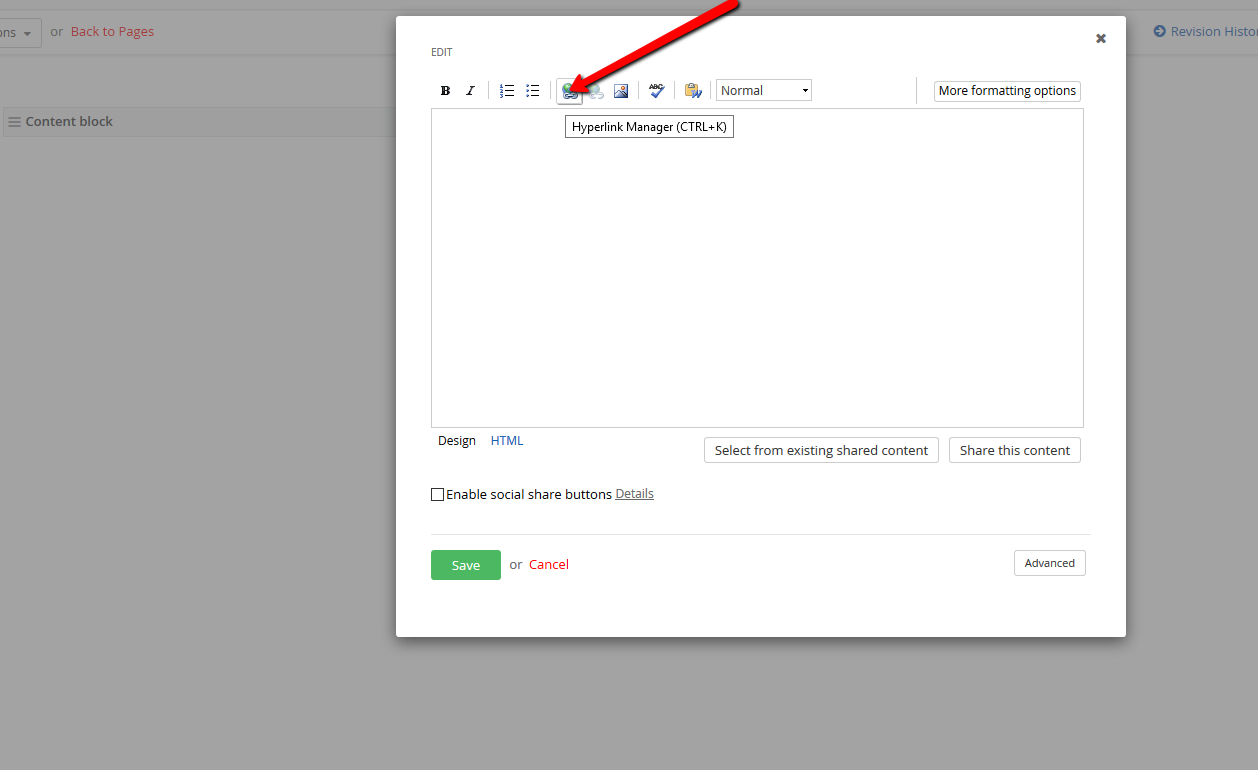
Task: Open the Image Manager
Action: pos(621,90)
